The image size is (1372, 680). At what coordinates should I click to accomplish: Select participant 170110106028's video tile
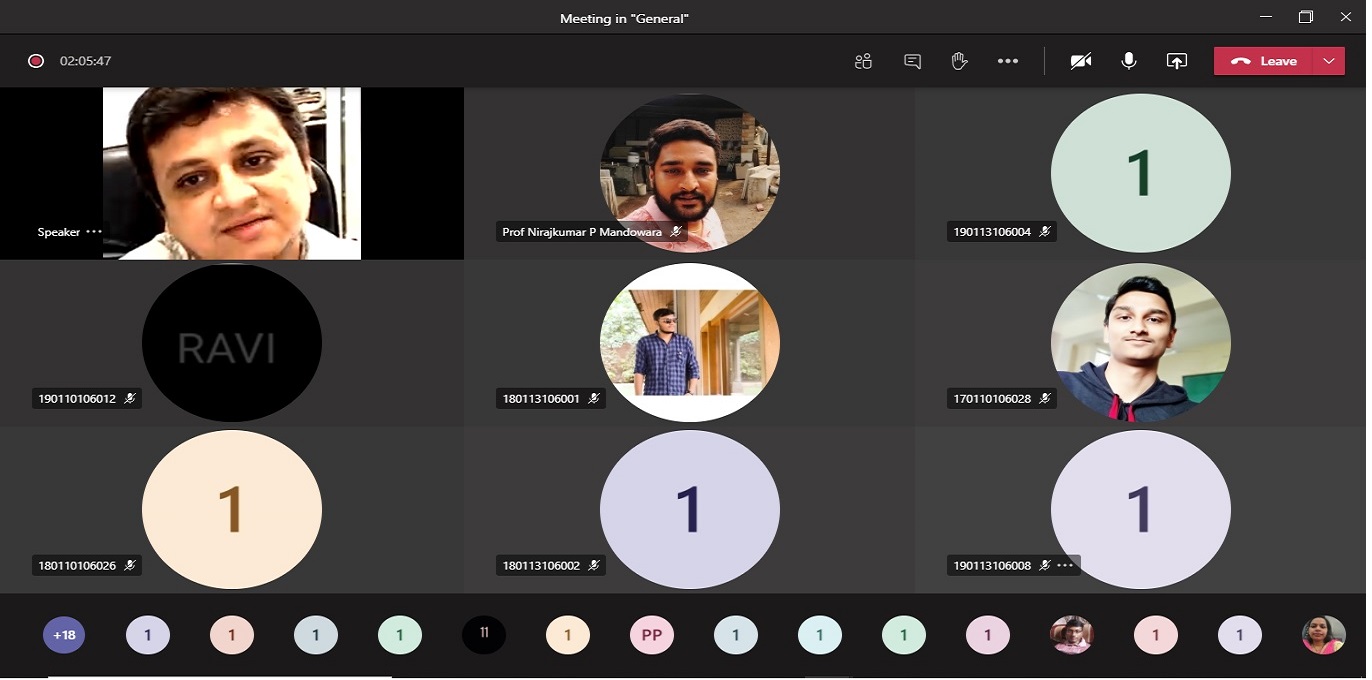pyautogui.click(x=1140, y=342)
